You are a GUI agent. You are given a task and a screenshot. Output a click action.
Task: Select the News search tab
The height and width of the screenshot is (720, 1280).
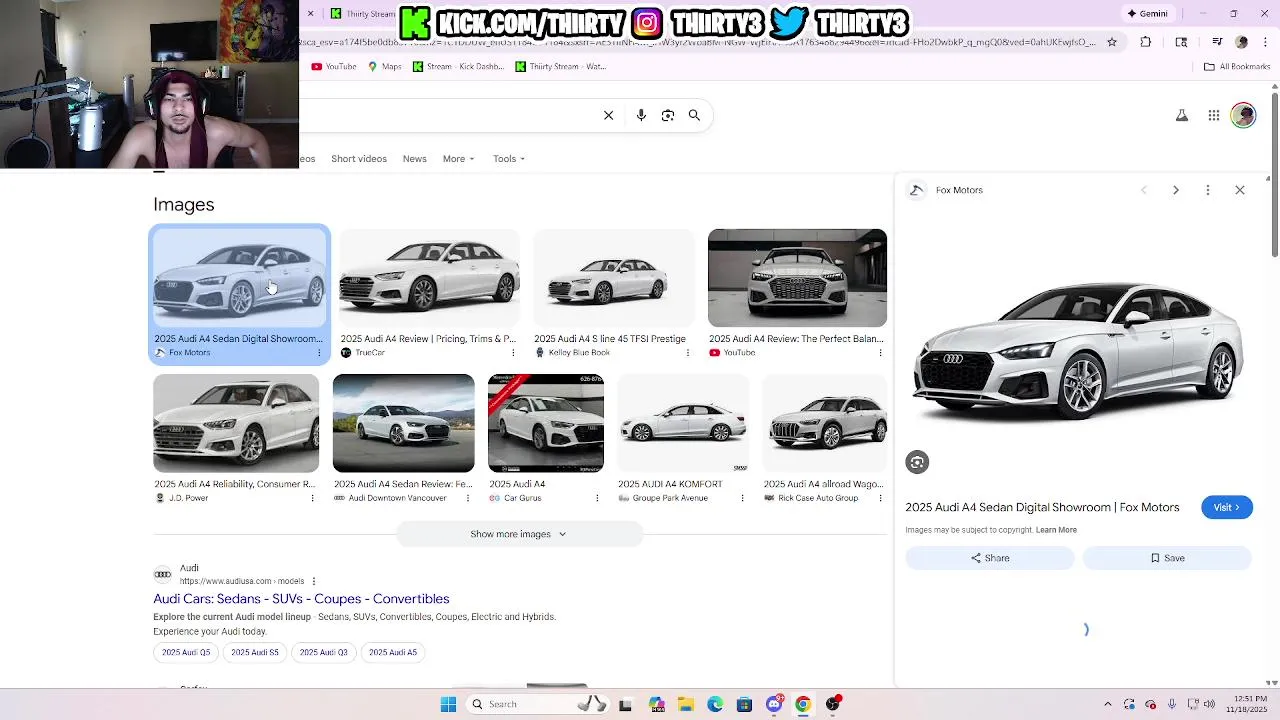(x=414, y=159)
